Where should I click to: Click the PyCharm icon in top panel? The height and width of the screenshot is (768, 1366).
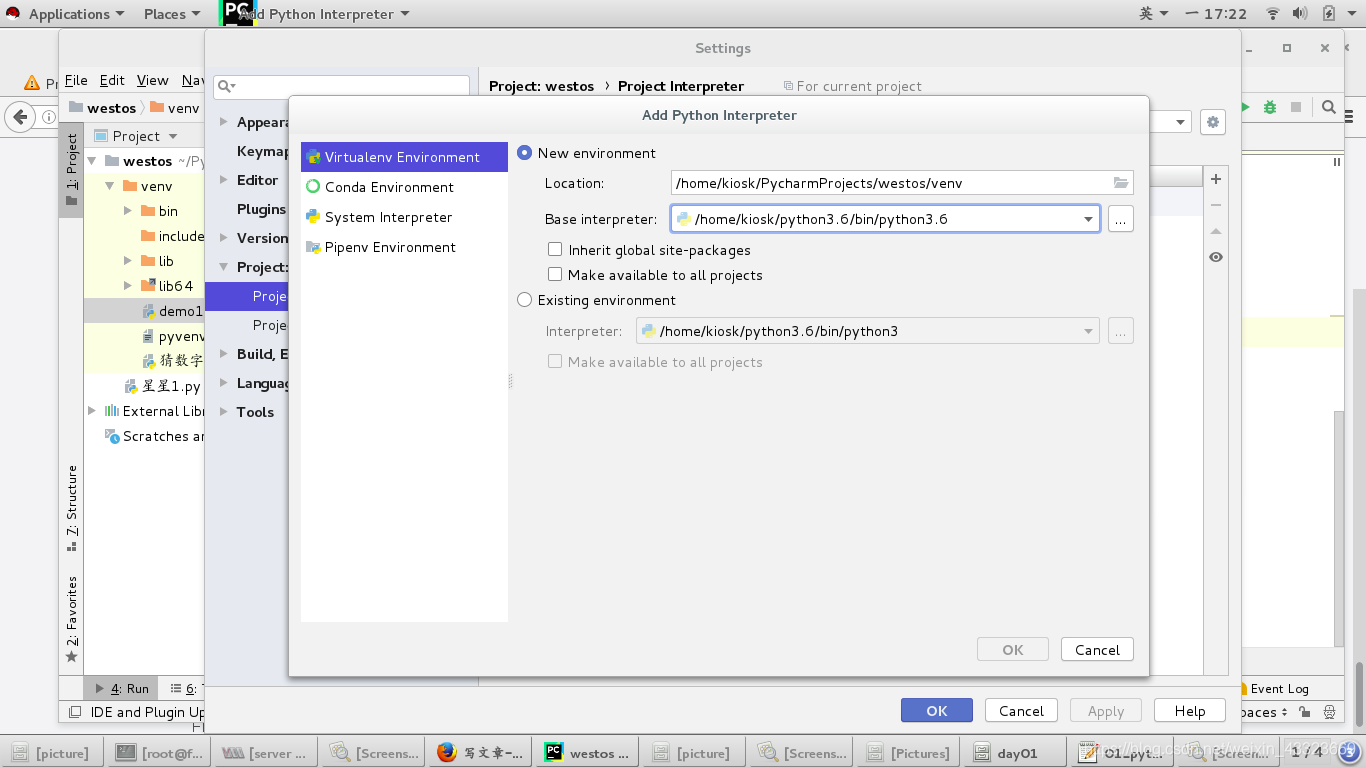238,13
